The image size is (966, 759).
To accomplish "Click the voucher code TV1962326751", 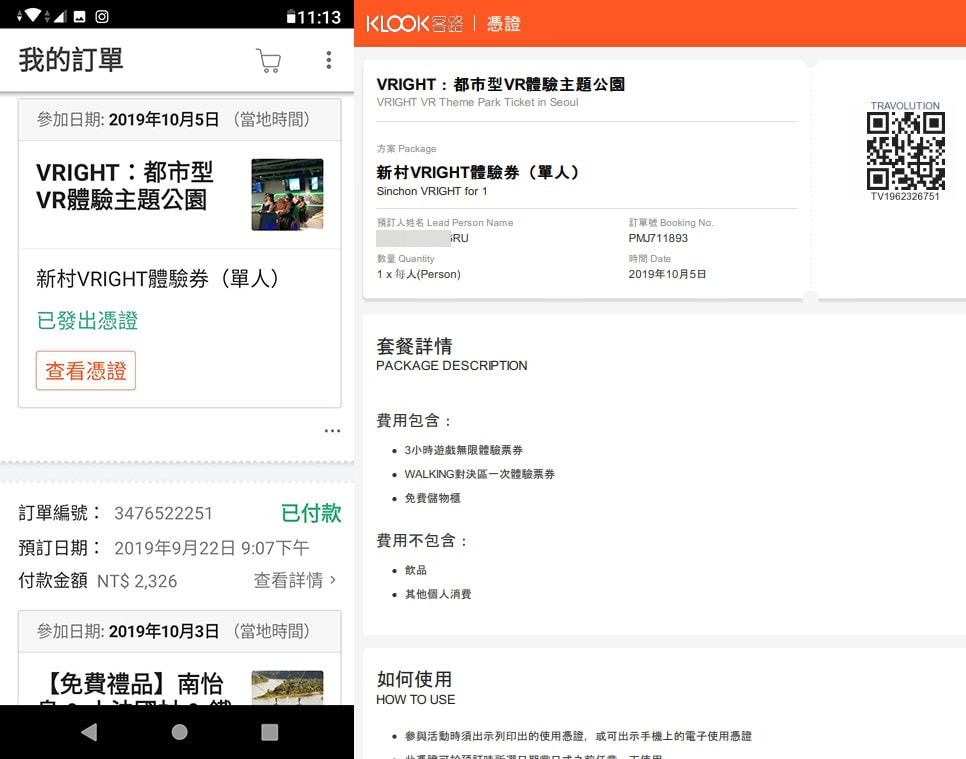I will click(905, 196).
